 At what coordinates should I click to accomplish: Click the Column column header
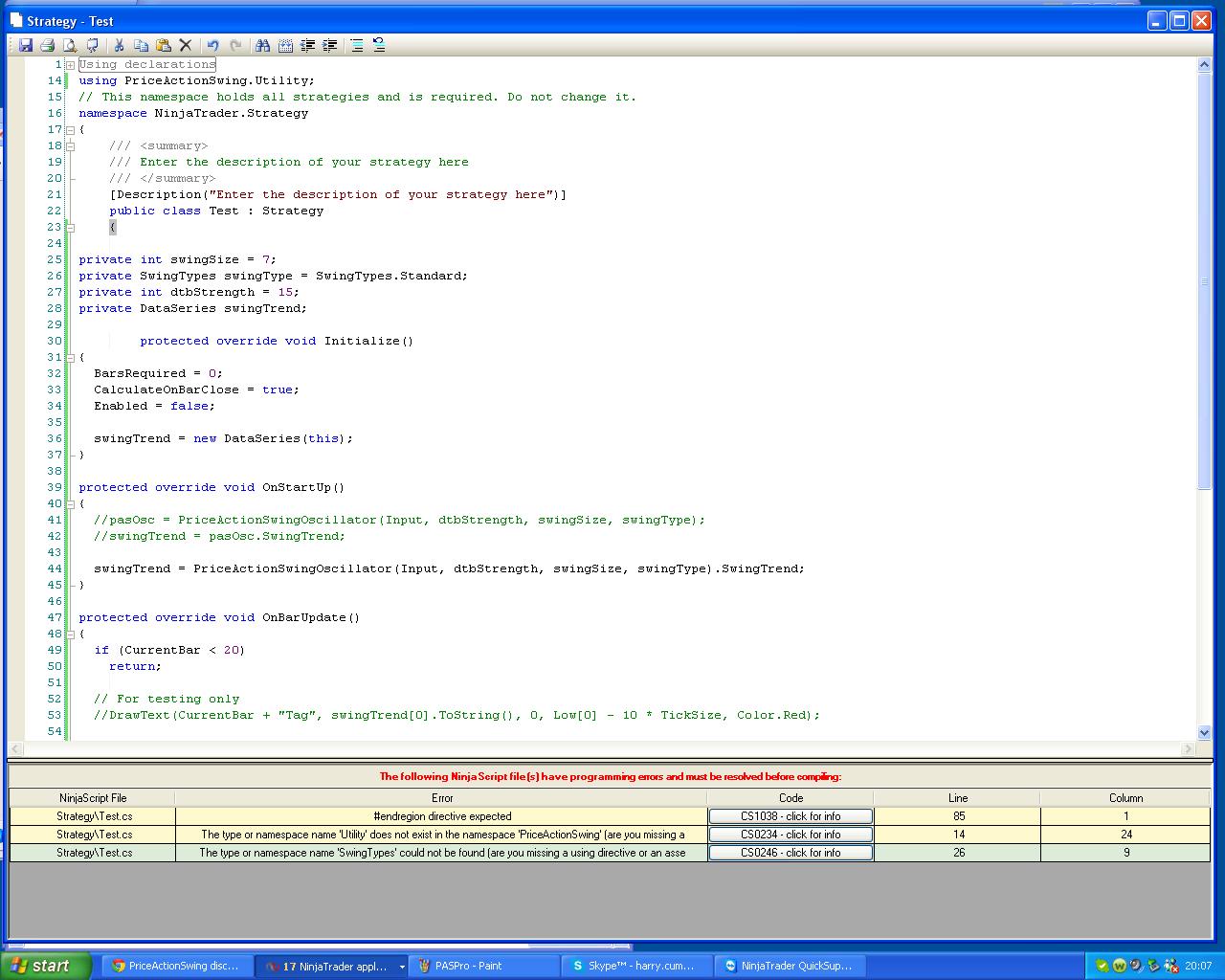click(1126, 798)
